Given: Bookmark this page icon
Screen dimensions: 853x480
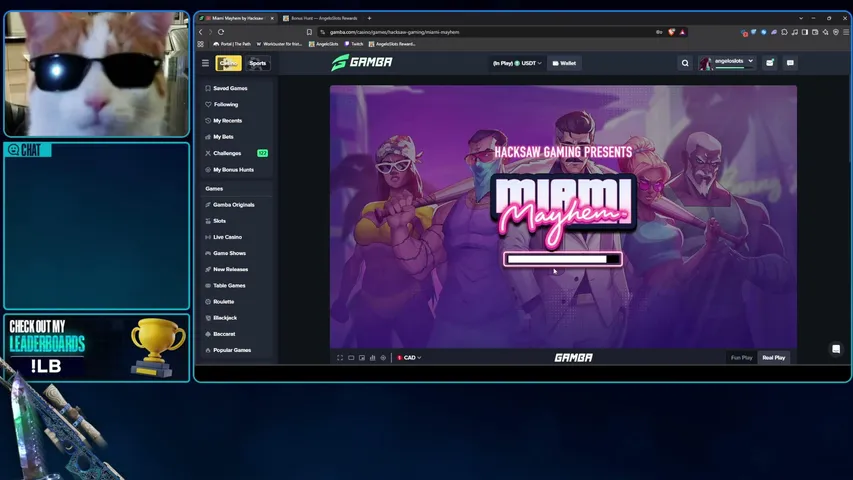Looking at the screenshot, I should tap(309, 32).
